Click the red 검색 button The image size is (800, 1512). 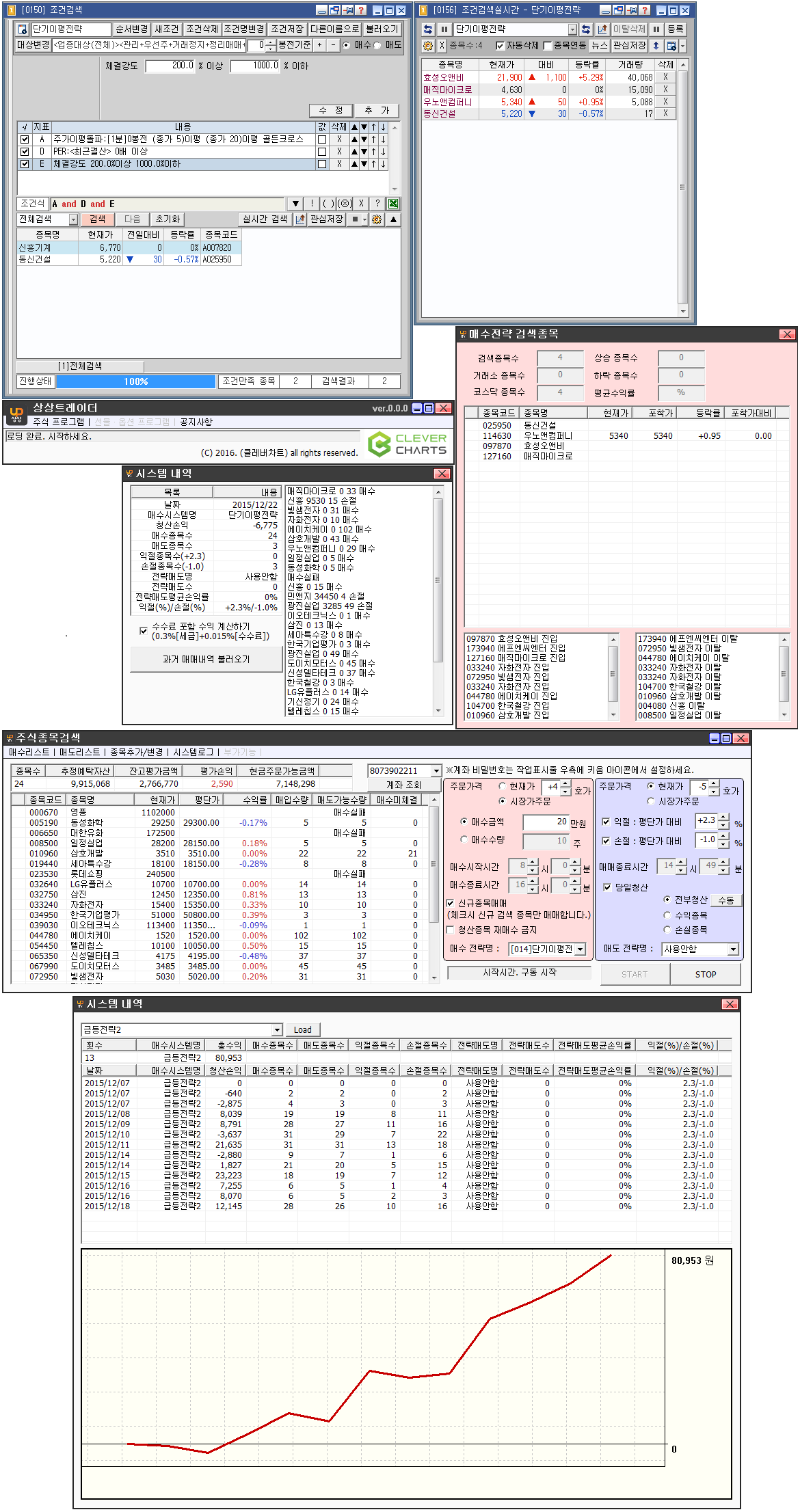pos(98,219)
